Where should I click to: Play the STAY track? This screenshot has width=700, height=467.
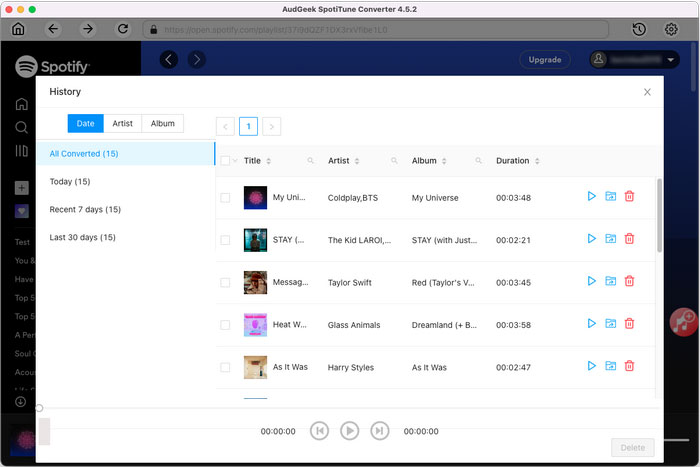click(x=592, y=239)
